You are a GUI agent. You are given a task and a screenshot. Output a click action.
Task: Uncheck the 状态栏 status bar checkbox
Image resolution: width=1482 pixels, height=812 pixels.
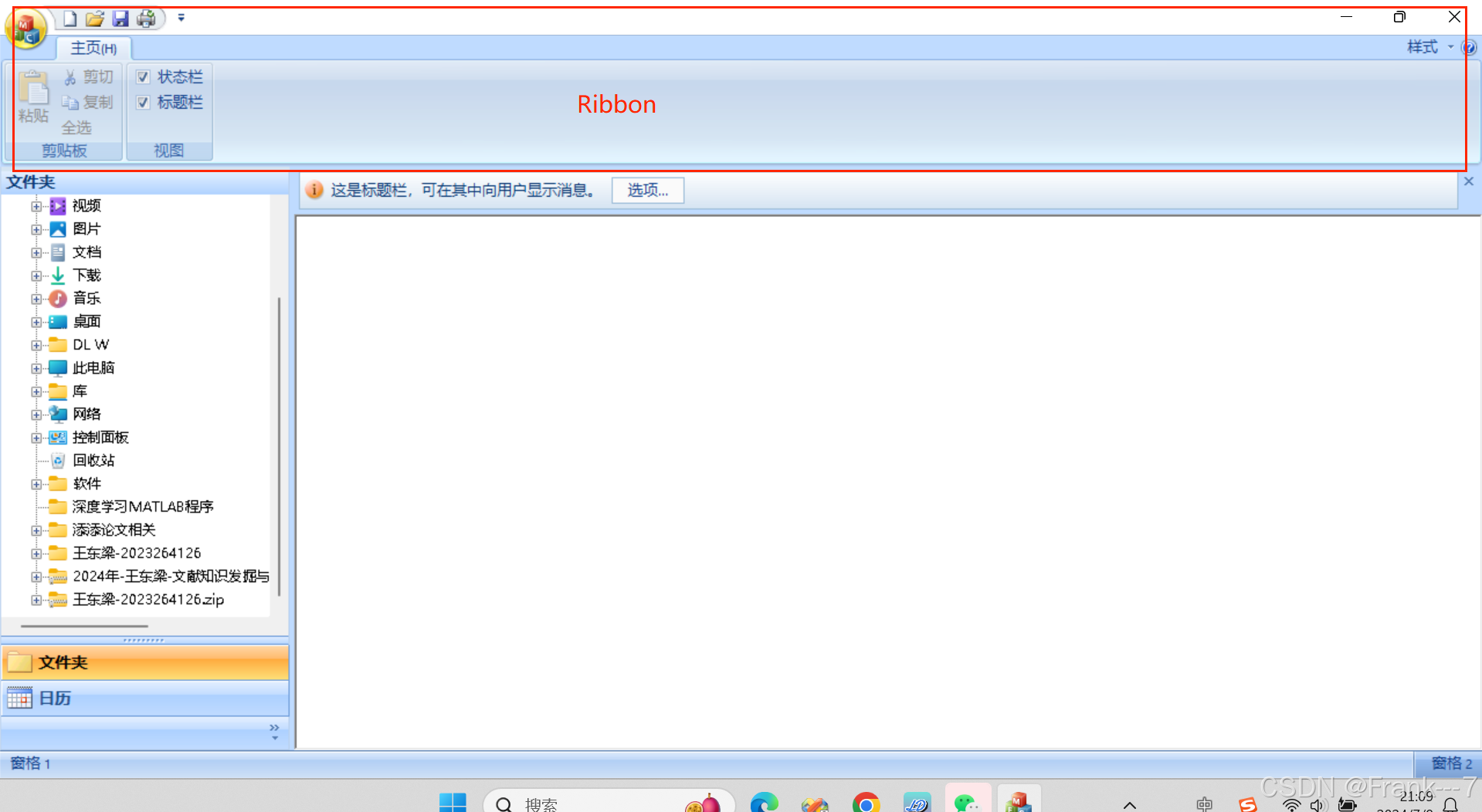[142, 76]
